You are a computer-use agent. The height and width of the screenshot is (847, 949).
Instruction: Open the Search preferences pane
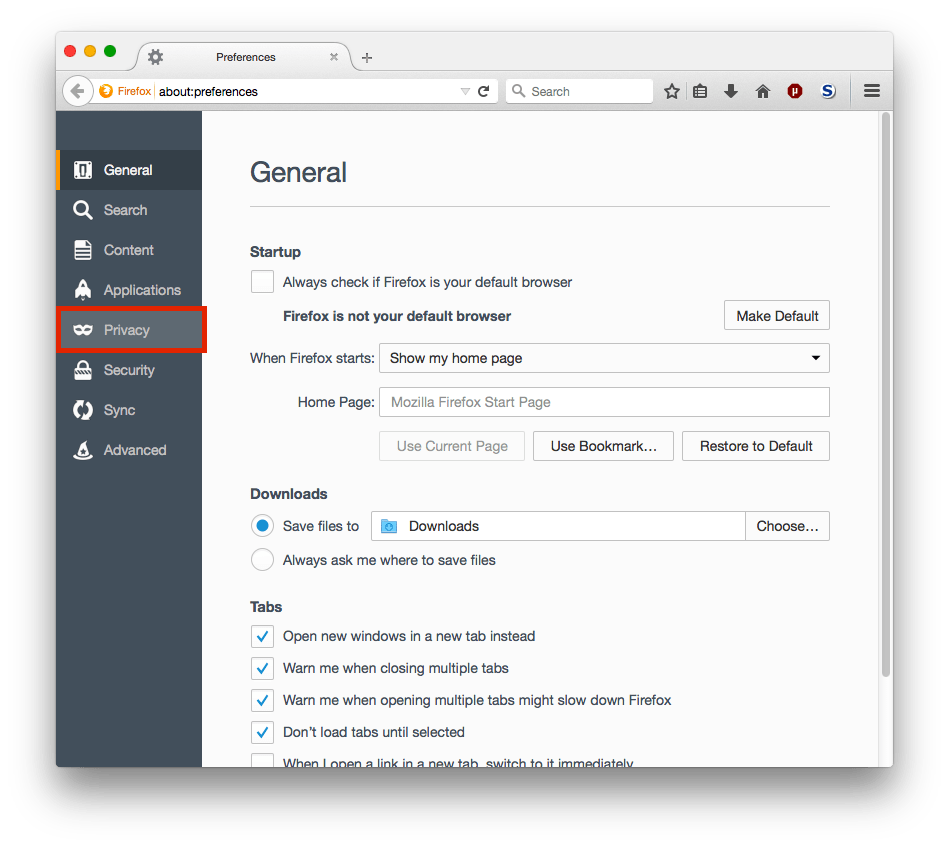coord(129,210)
